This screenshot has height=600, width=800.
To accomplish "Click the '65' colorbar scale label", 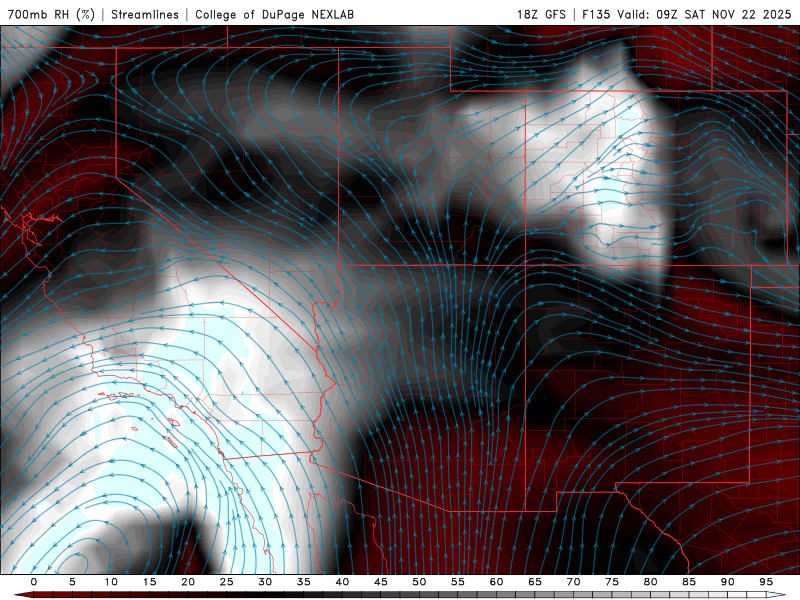I will [x=534, y=582].
